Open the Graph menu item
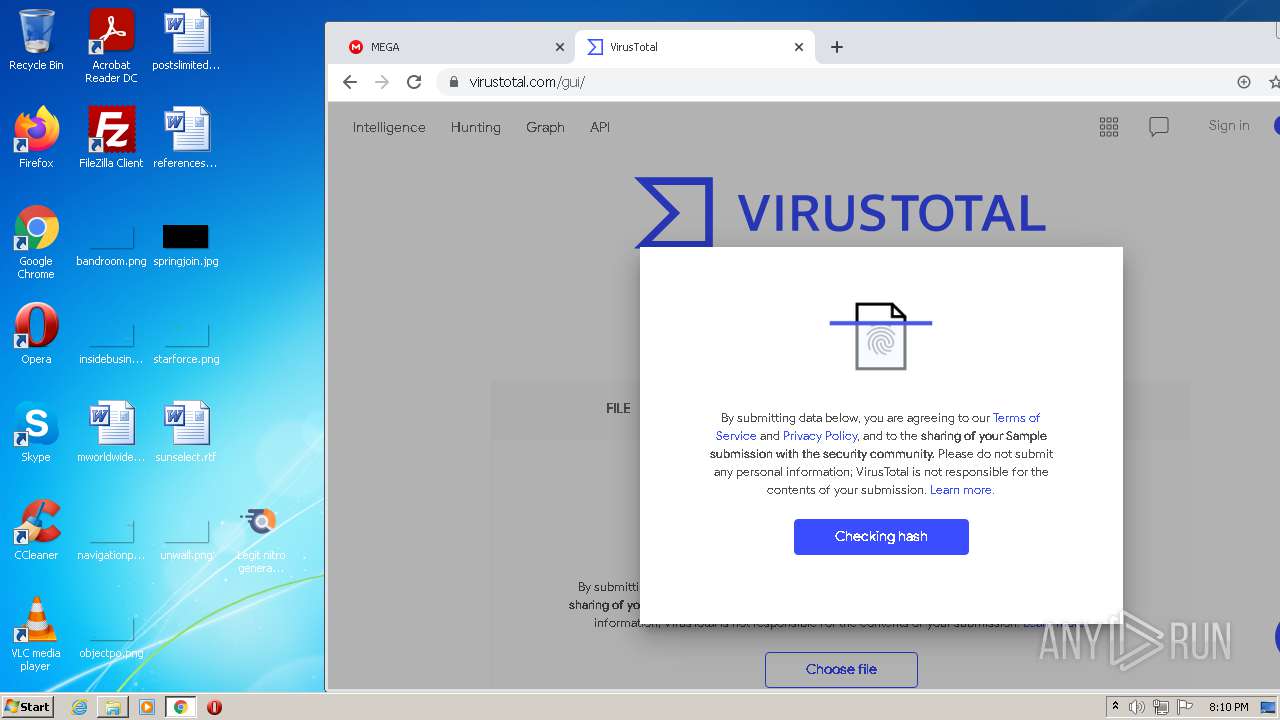The height and width of the screenshot is (720, 1280). tap(546, 127)
